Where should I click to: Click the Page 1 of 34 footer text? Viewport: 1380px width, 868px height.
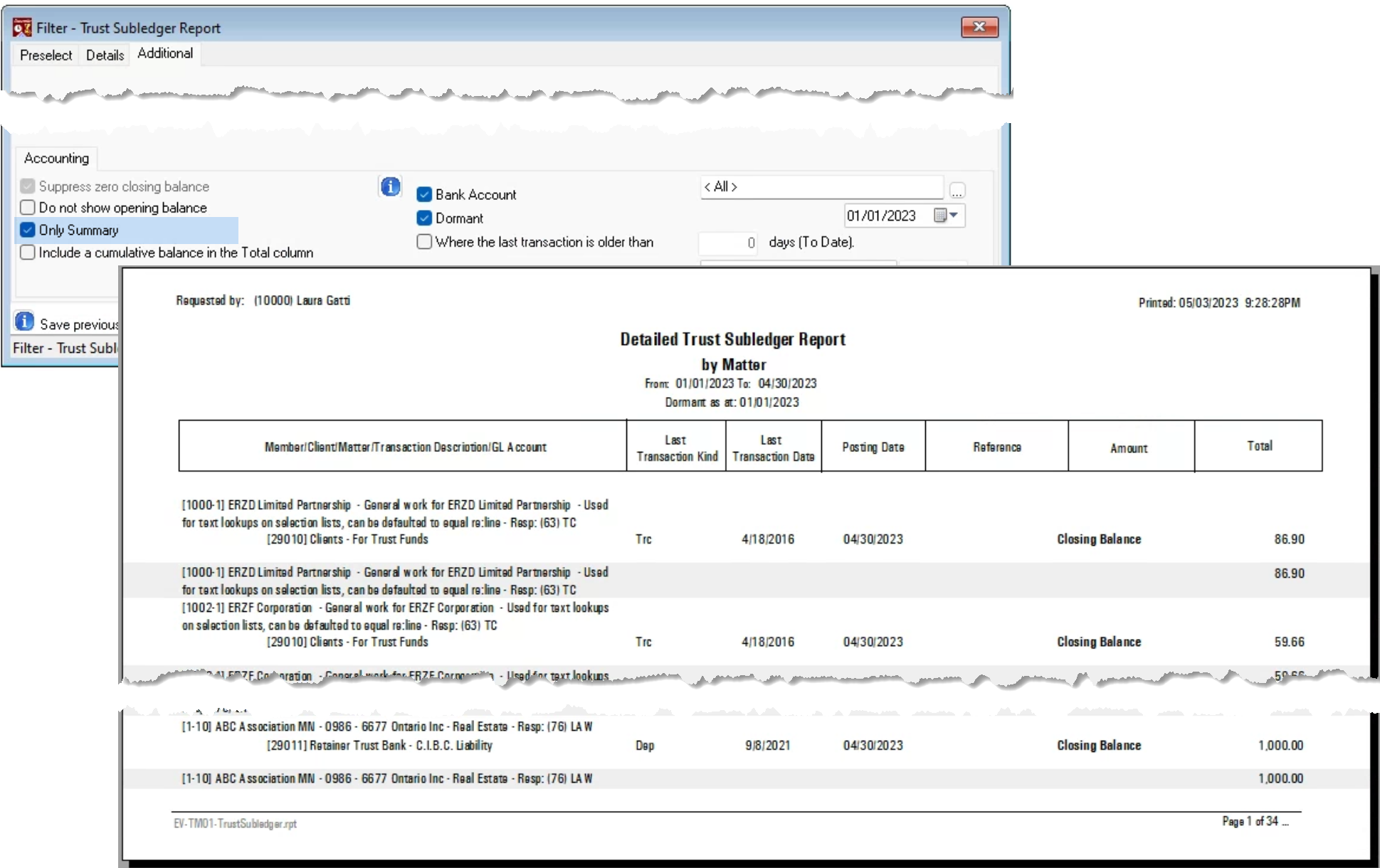pyautogui.click(x=1255, y=821)
